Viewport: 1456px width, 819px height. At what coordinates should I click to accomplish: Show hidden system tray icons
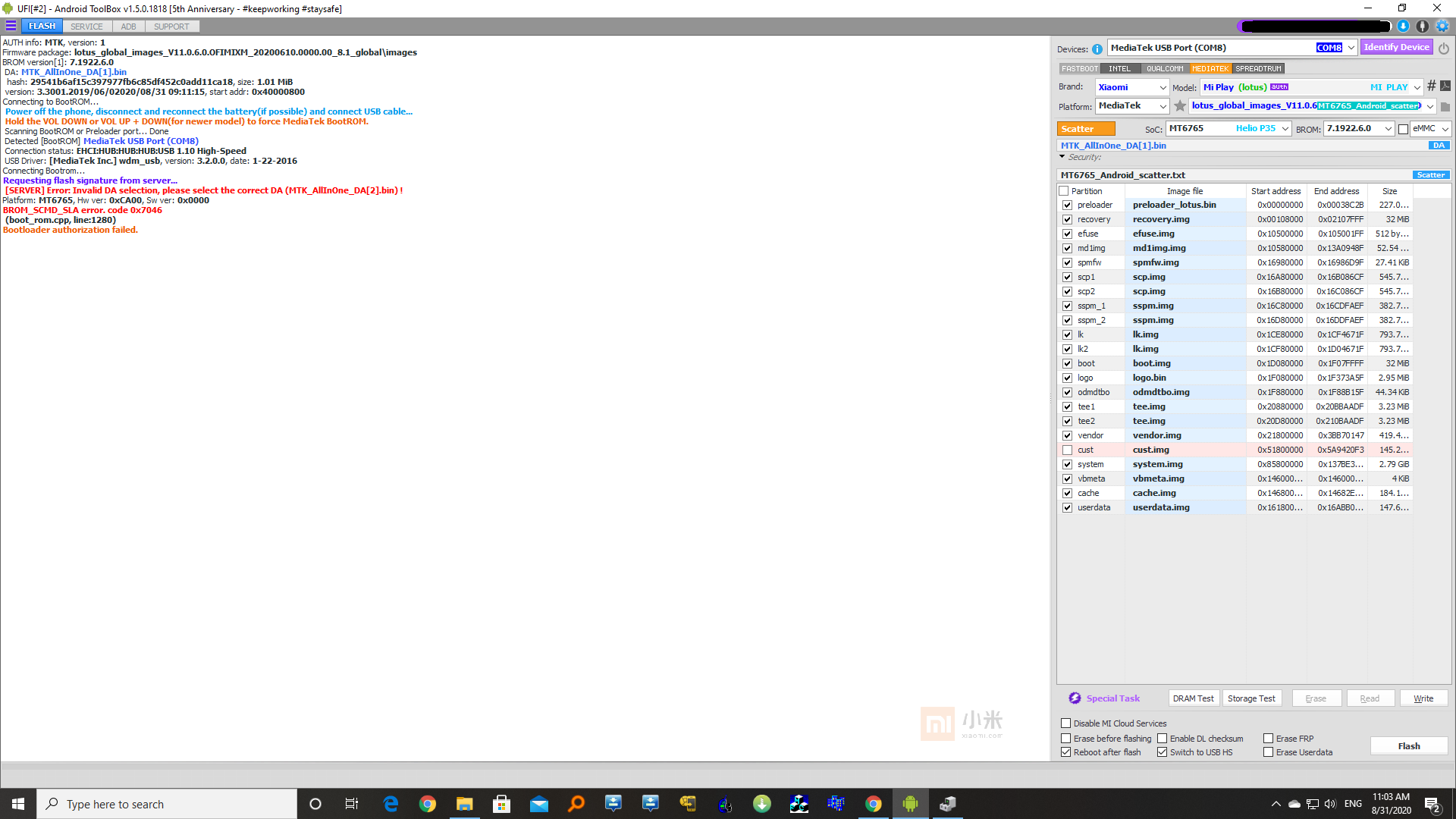click(x=1276, y=804)
